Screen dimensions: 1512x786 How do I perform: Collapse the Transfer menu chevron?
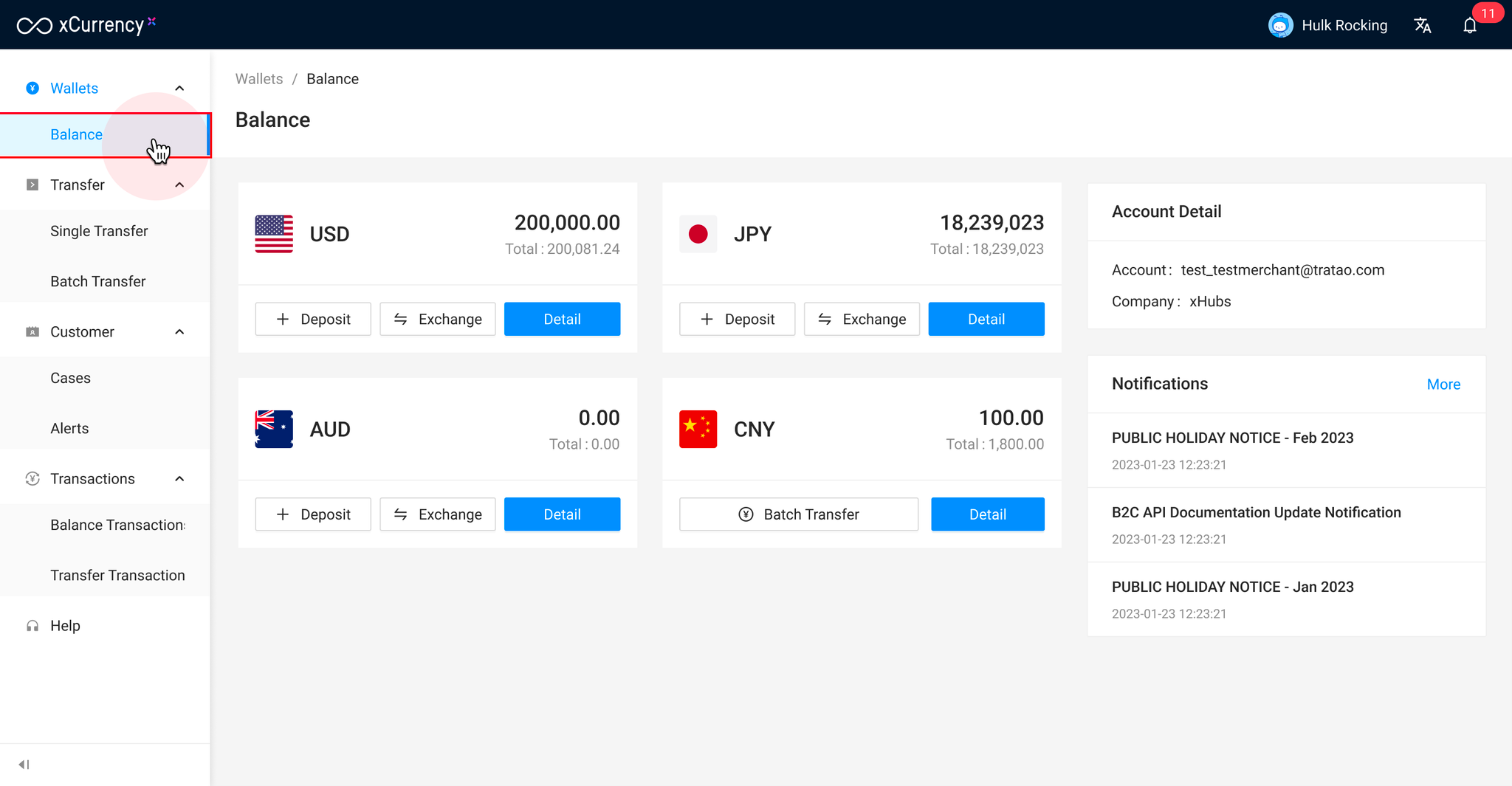(x=179, y=185)
